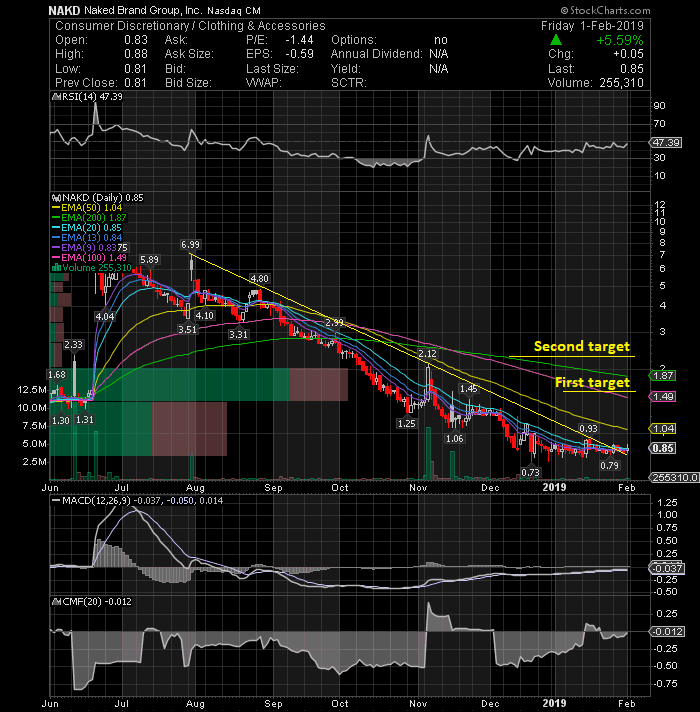Click the 1.45 price label
The image size is (700, 712).
468,389
